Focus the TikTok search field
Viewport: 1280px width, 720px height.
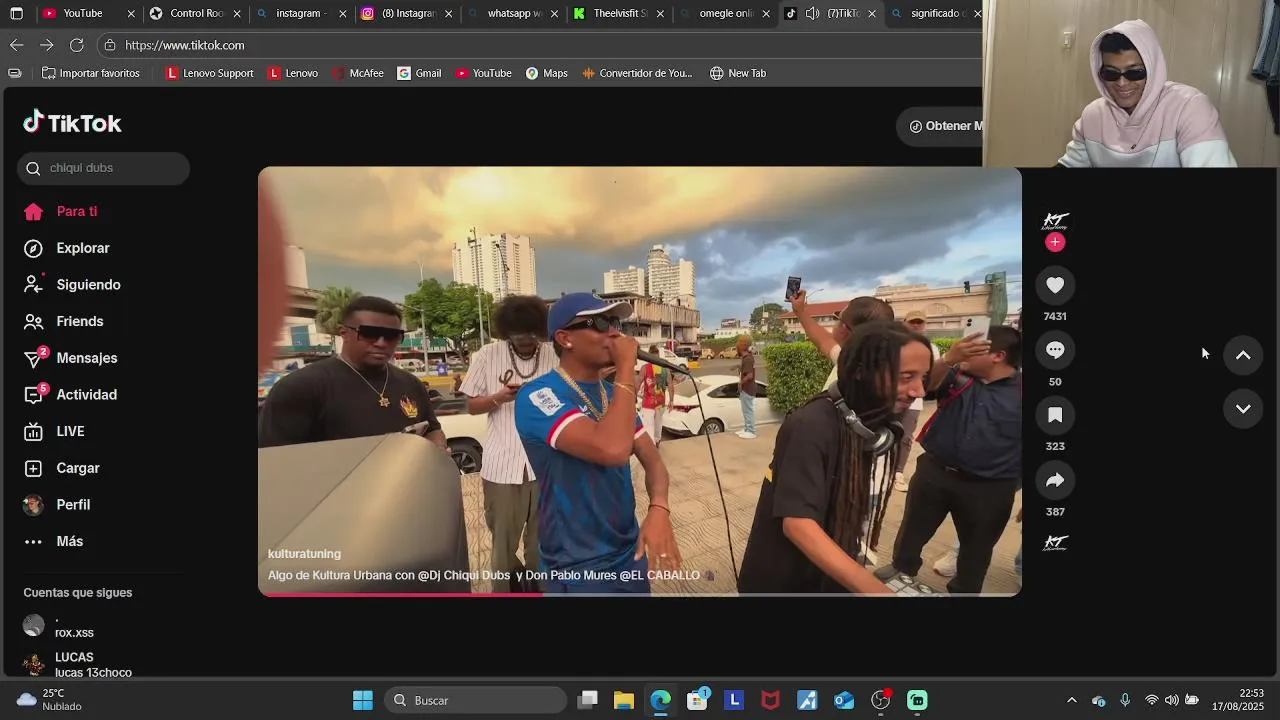click(x=103, y=168)
